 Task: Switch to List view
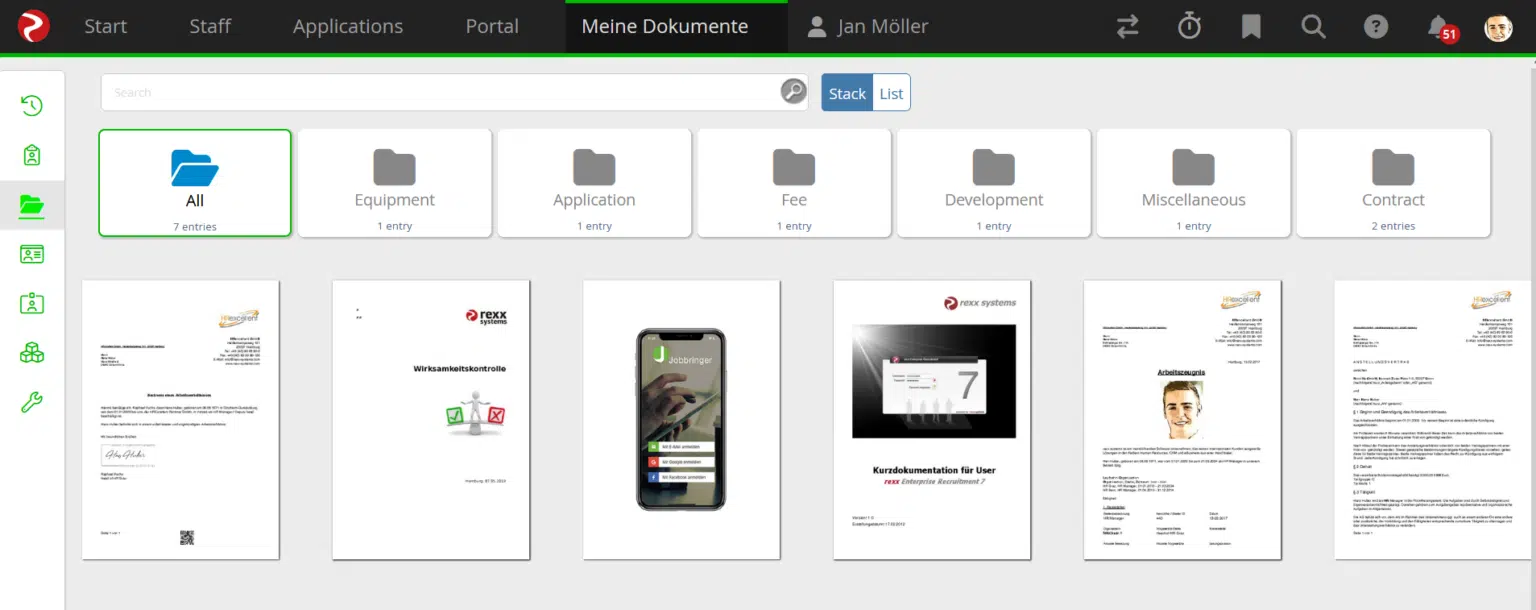pos(891,92)
